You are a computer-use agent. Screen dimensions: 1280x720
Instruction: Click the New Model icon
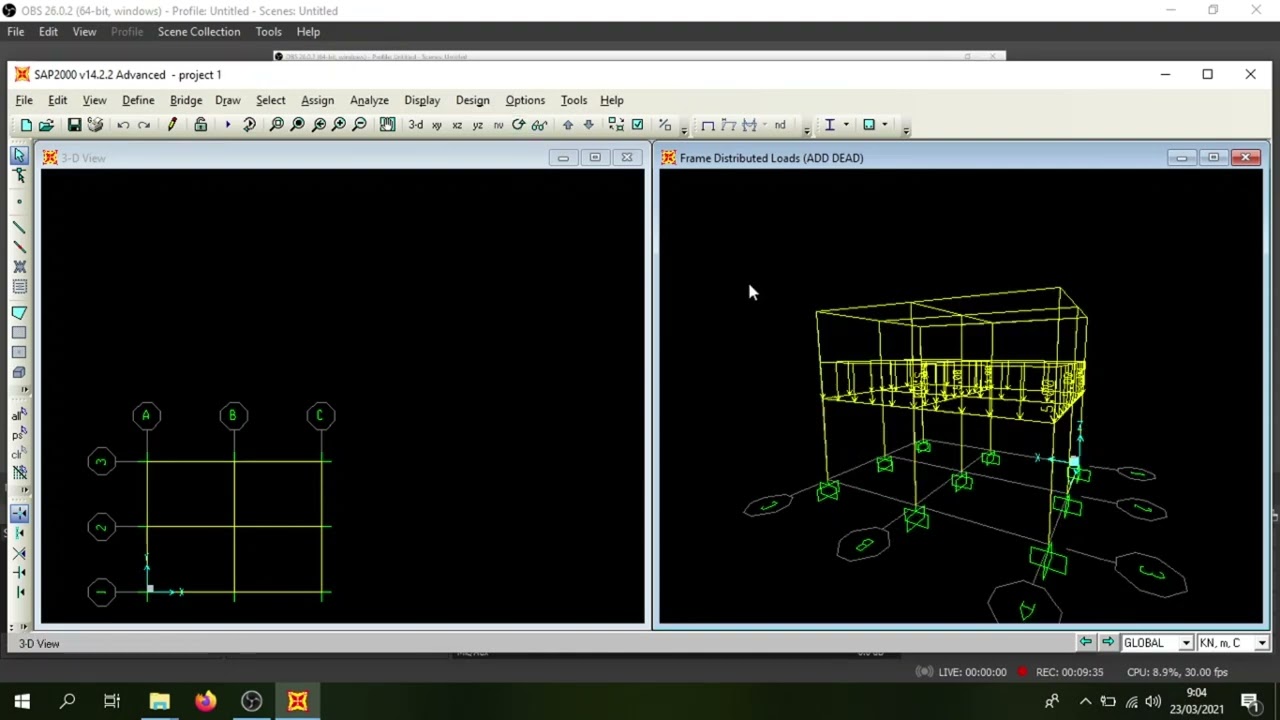[26, 125]
